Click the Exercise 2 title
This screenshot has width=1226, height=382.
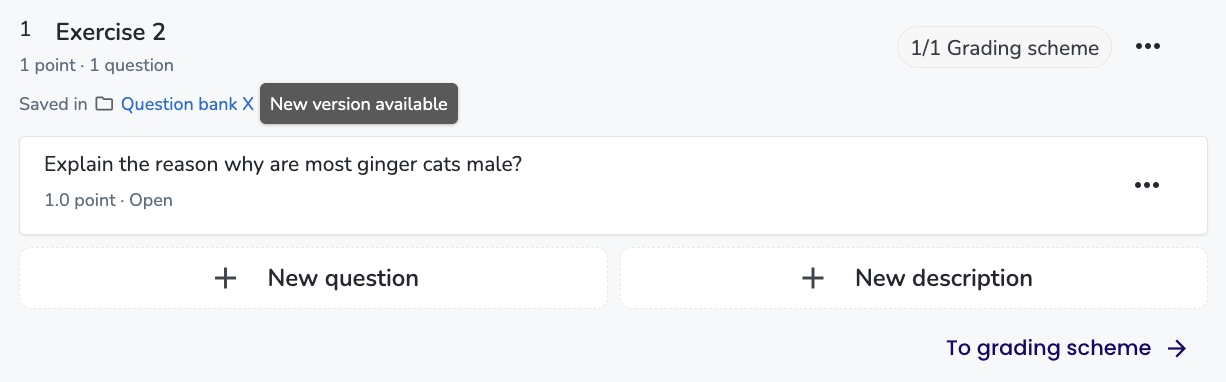click(111, 32)
